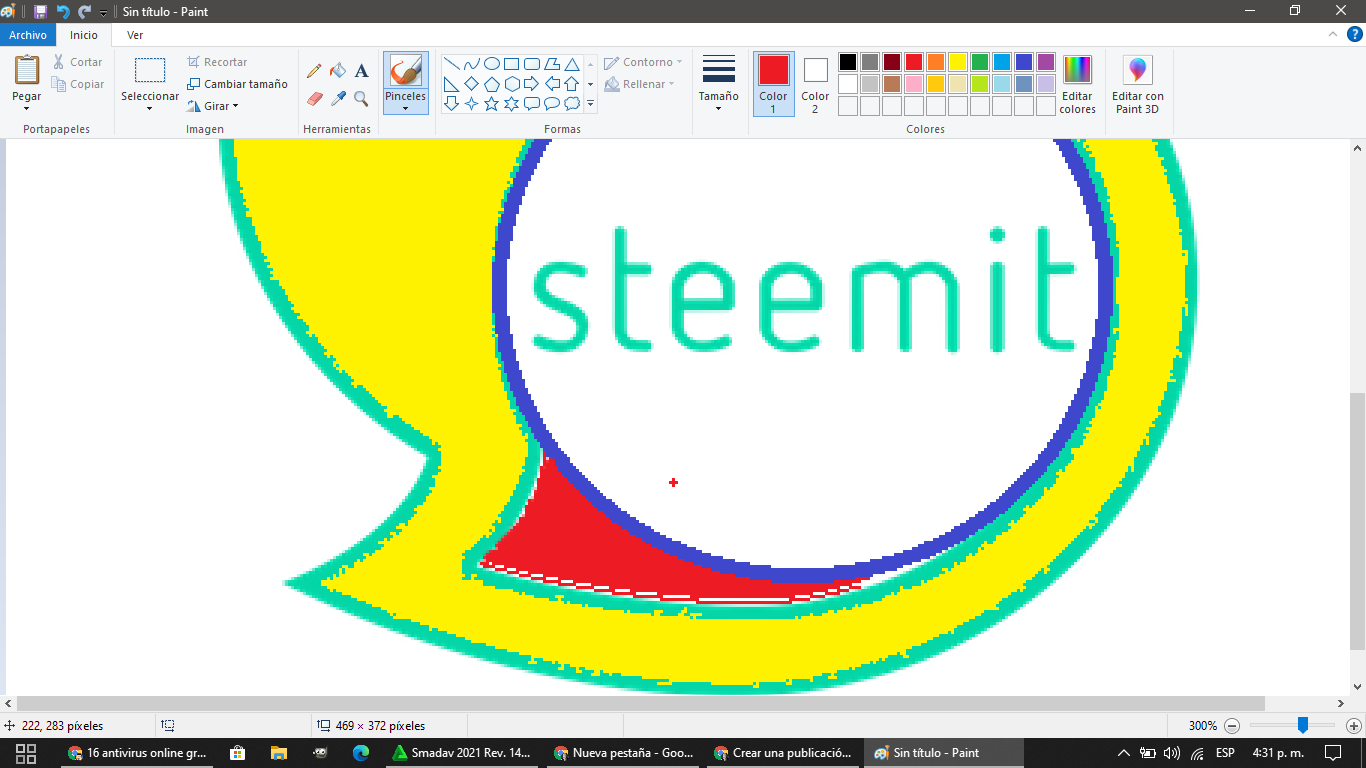This screenshot has width=1366, height=768.
Task: Choose the Rectangle shape
Action: pos(512,64)
